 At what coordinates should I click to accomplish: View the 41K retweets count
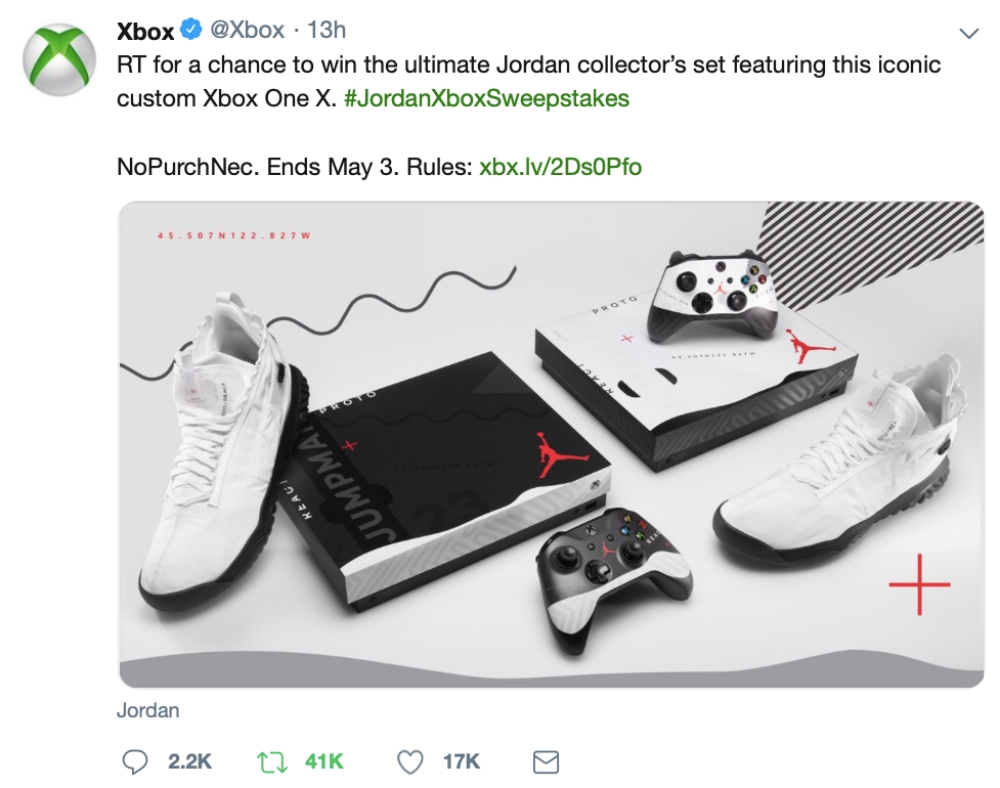pyautogui.click(x=324, y=761)
